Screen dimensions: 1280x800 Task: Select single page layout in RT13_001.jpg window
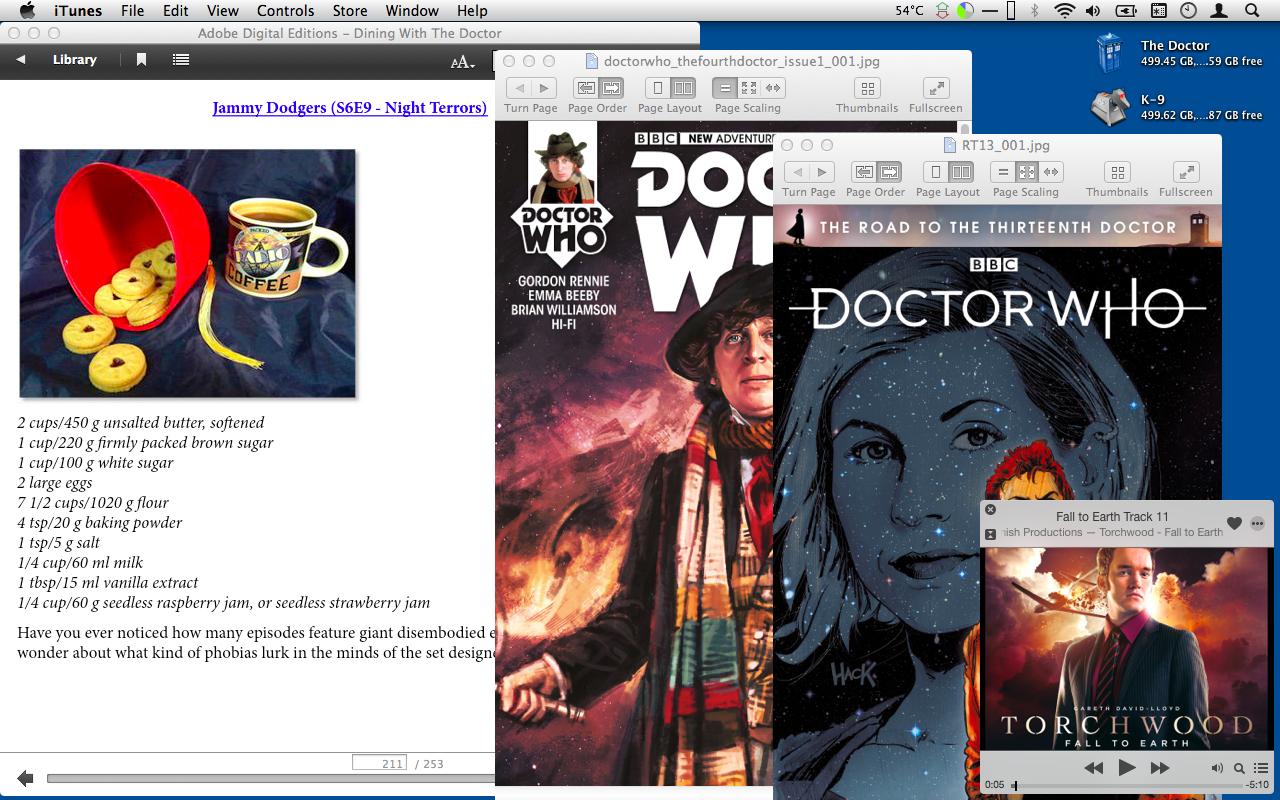[935, 172]
